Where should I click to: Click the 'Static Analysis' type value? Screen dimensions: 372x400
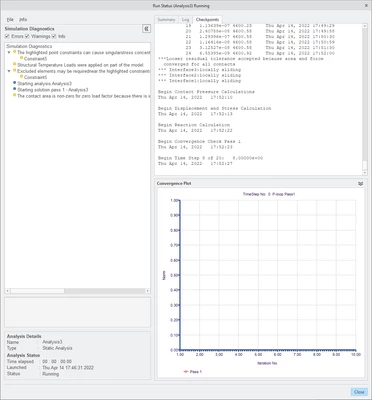pos(57,348)
